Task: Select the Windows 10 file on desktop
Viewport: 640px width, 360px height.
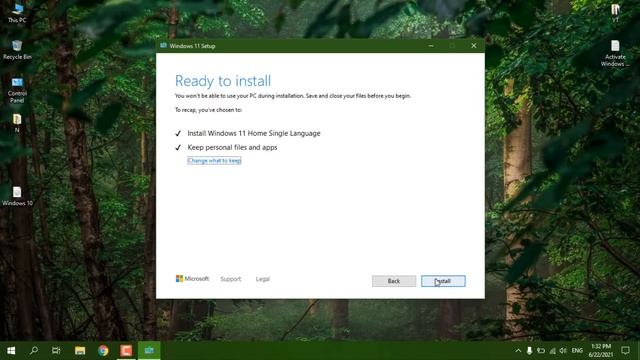Action: [17, 196]
